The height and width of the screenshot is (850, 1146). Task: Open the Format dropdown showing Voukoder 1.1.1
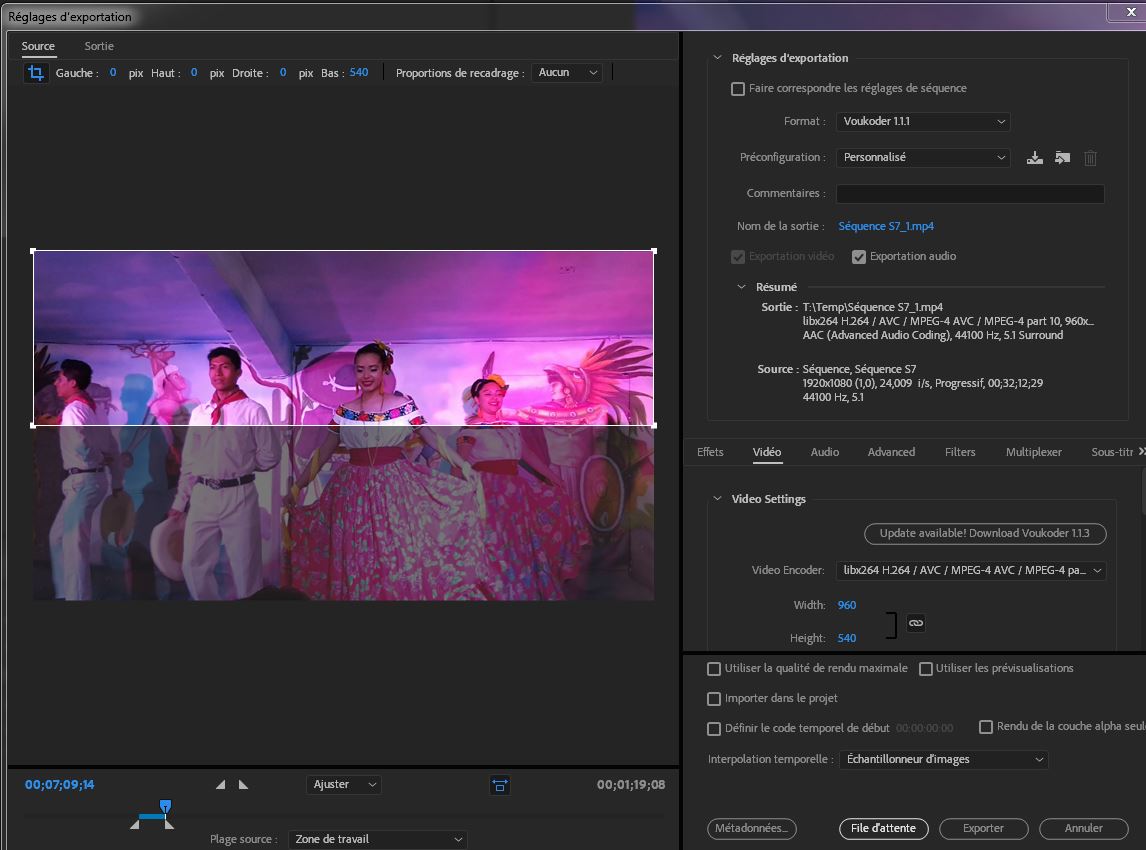(x=923, y=122)
